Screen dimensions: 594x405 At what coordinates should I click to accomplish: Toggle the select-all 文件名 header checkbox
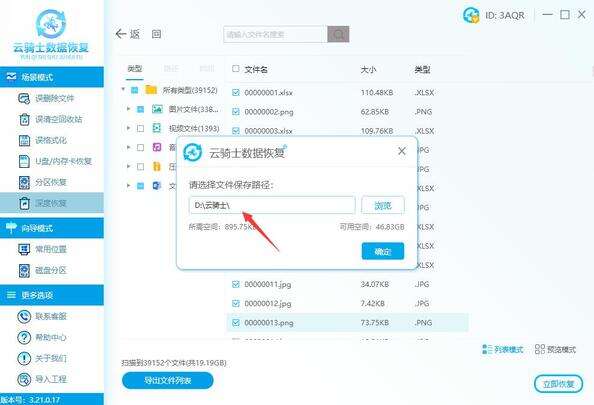pos(236,69)
